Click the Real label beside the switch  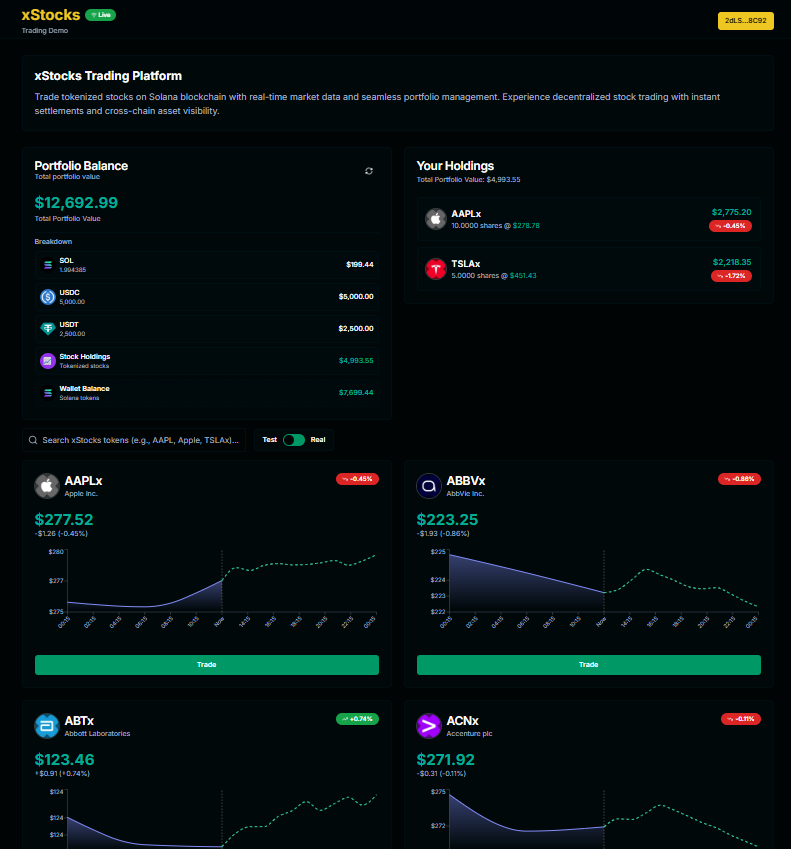[x=318, y=440]
